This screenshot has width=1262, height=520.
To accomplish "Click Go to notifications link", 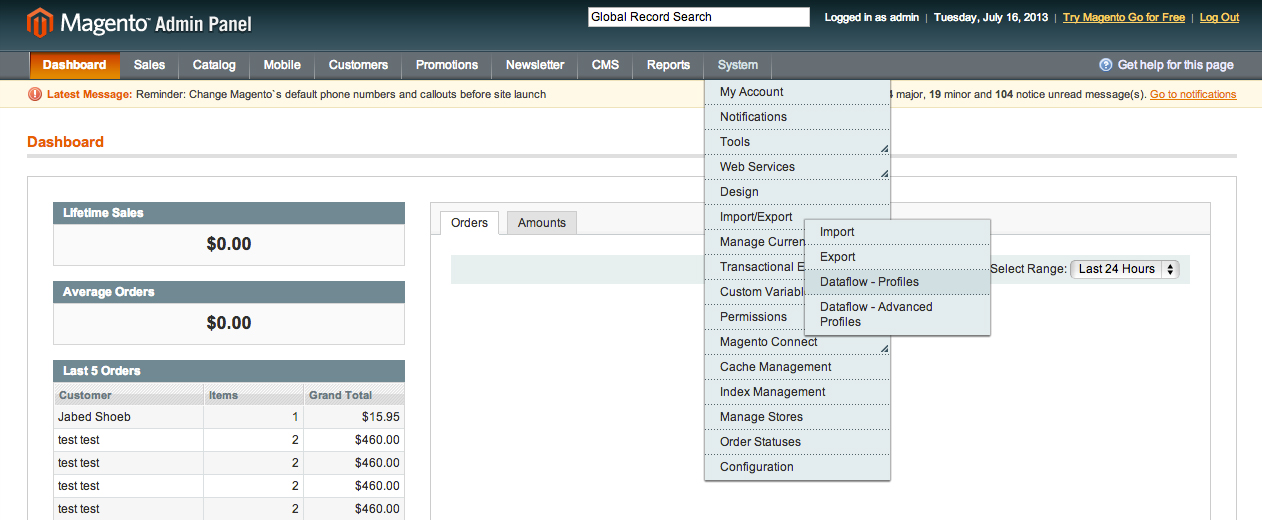I will 1193,94.
